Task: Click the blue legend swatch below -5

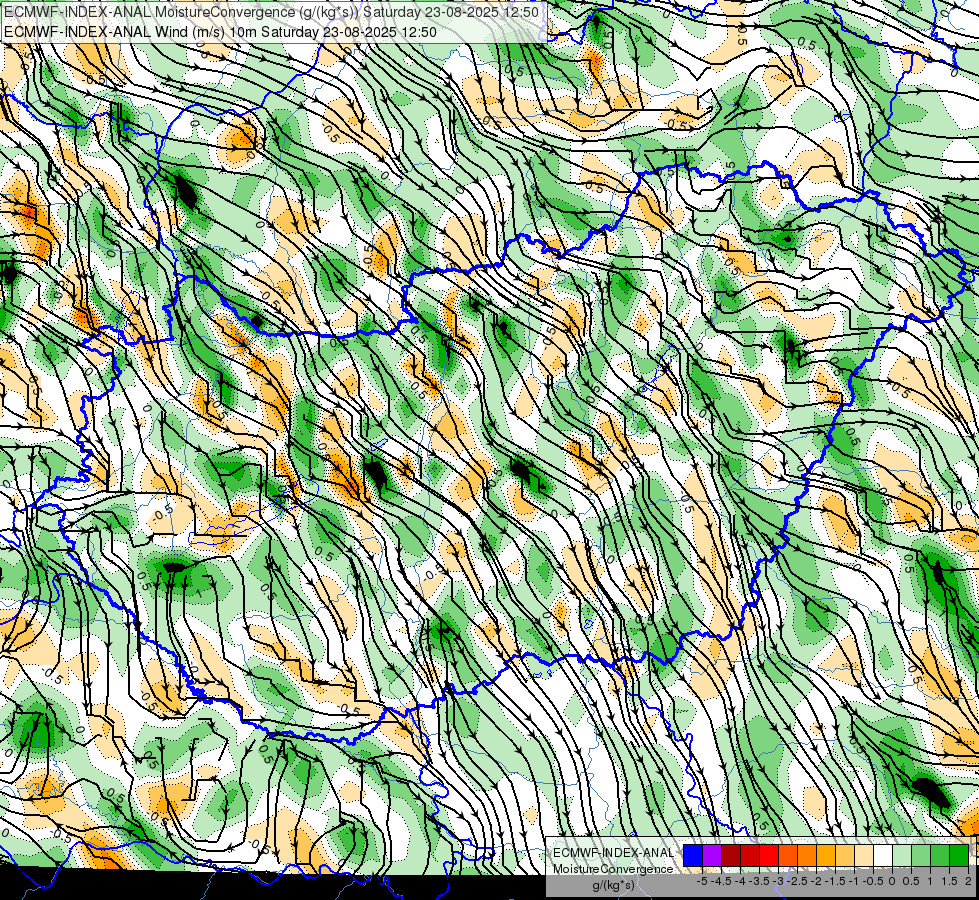Action: pyautogui.click(x=693, y=855)
